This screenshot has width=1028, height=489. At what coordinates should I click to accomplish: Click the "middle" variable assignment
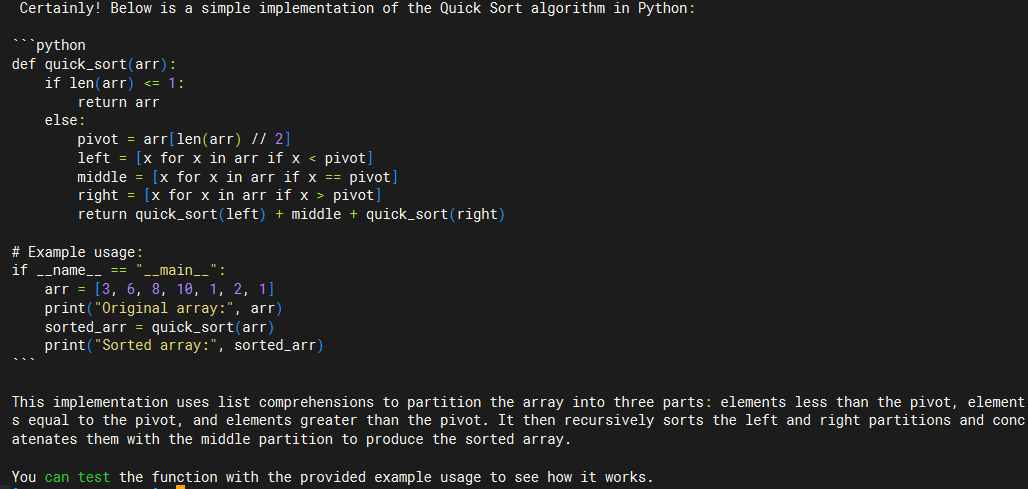(x=102, y=177)
